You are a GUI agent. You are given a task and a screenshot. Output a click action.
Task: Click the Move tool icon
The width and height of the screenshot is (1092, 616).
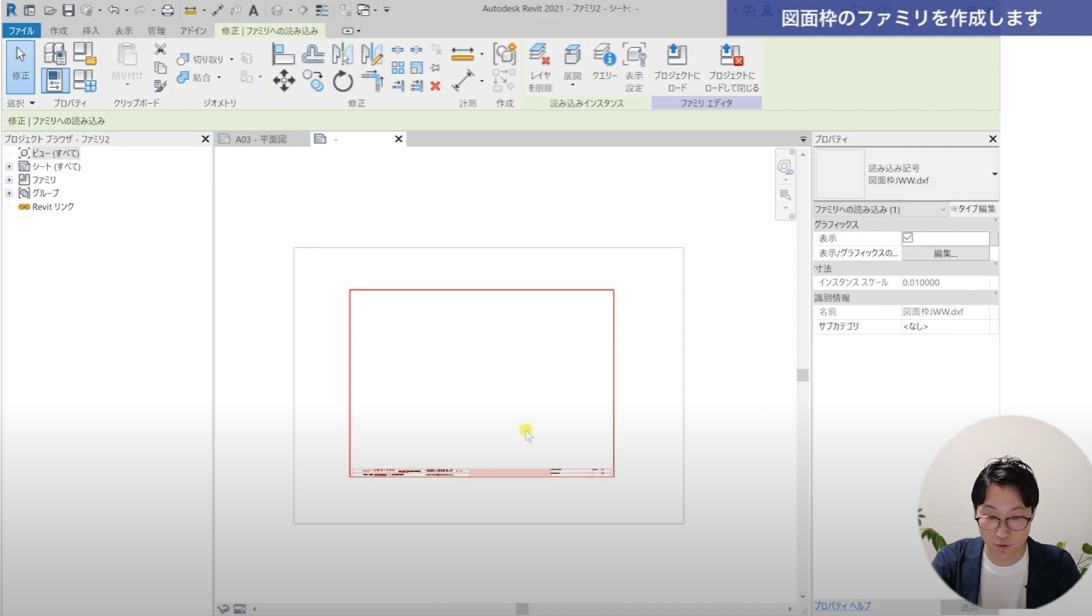point(284,81)
